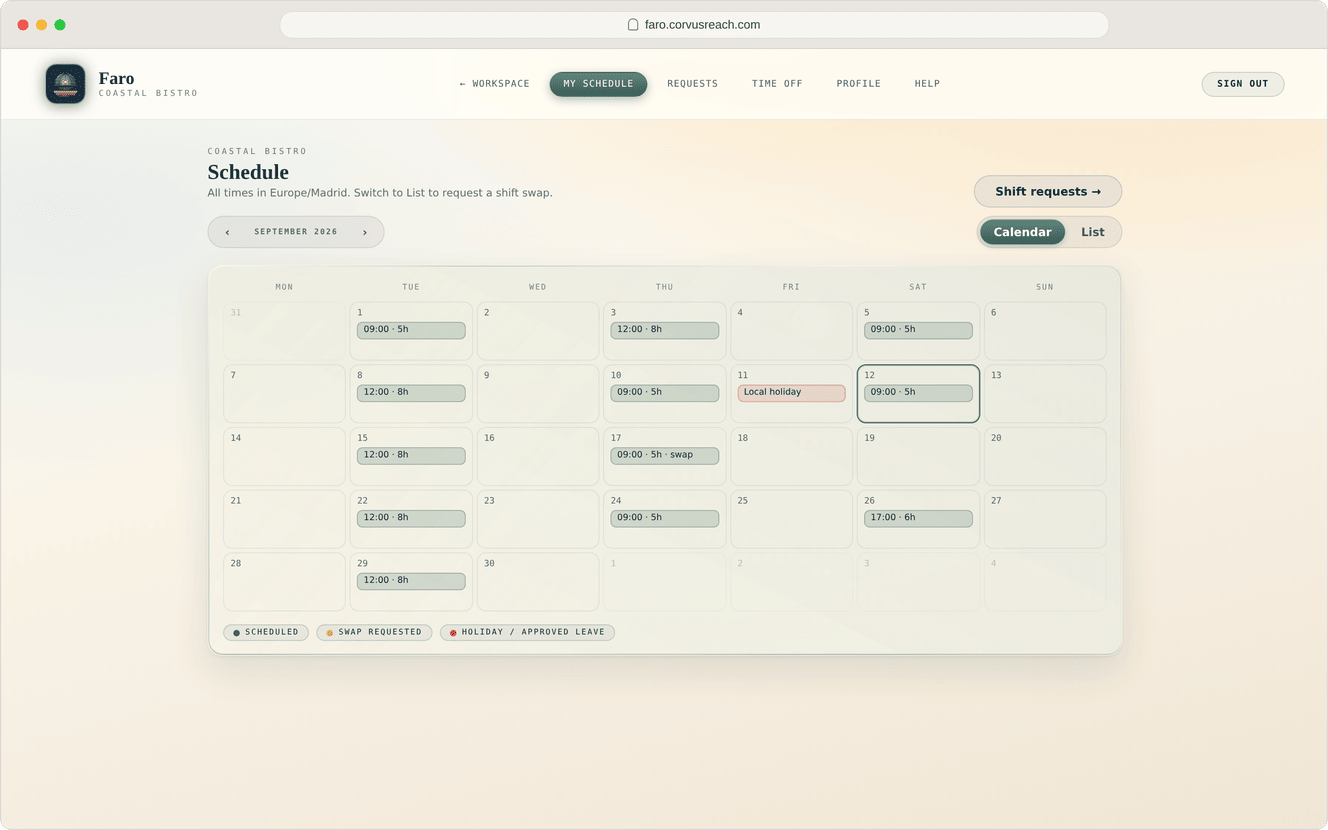Select the September 14 day cell
The image size is (1328, 830).
click(284, 457)
